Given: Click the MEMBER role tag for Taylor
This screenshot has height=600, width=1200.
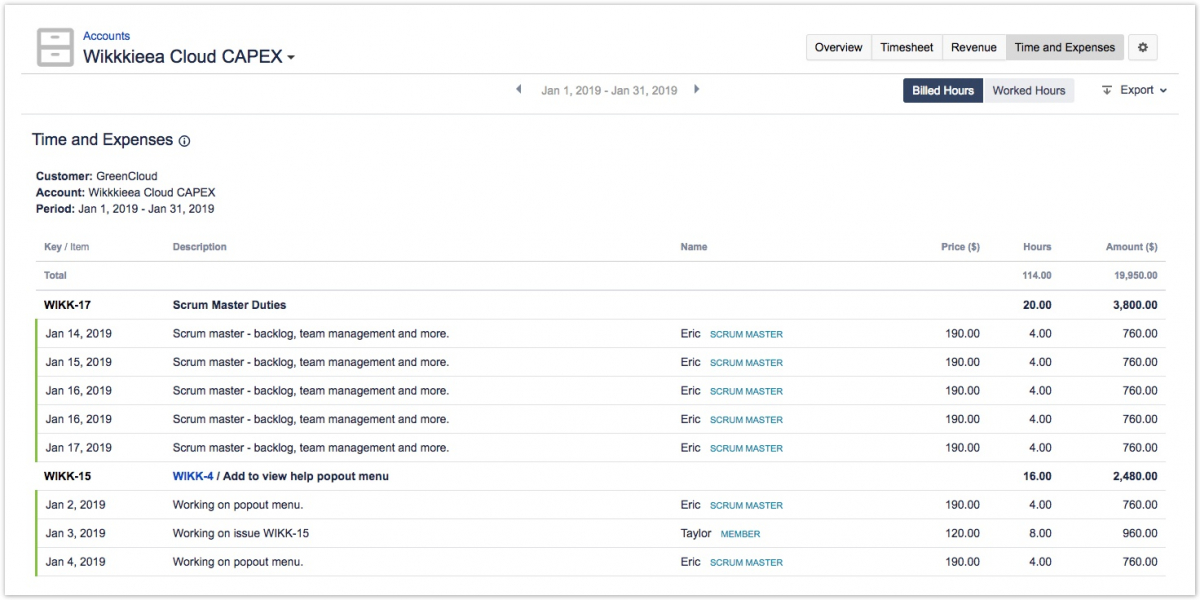Looking at the screenshot, I should [x=740, y=534].
